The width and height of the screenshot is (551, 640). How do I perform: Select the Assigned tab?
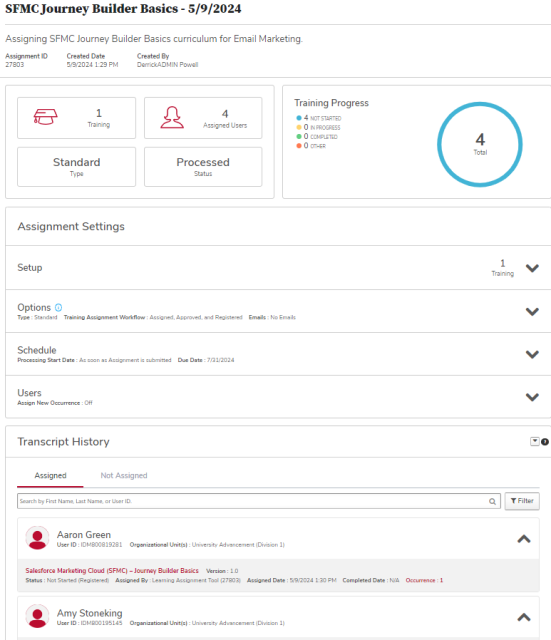coord(50,476)
